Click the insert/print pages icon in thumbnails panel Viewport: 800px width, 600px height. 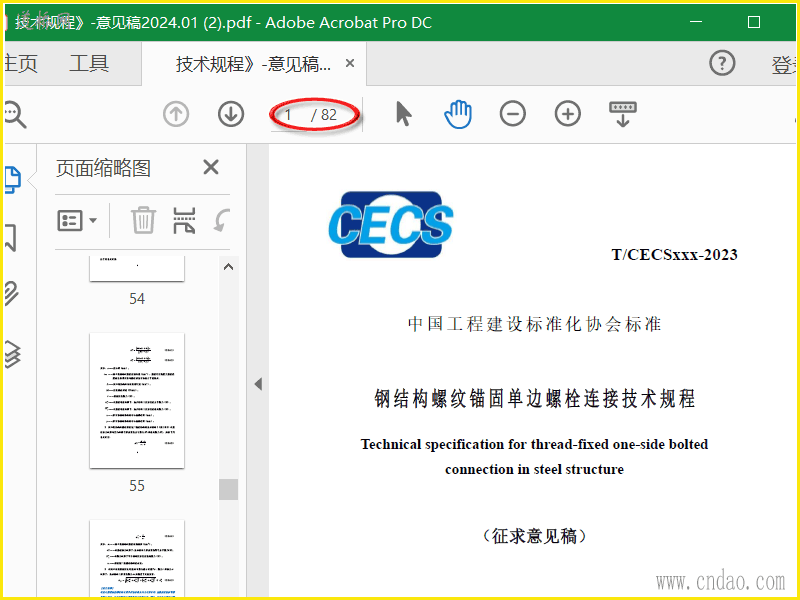pyautogui.click(x=184, y=220)
